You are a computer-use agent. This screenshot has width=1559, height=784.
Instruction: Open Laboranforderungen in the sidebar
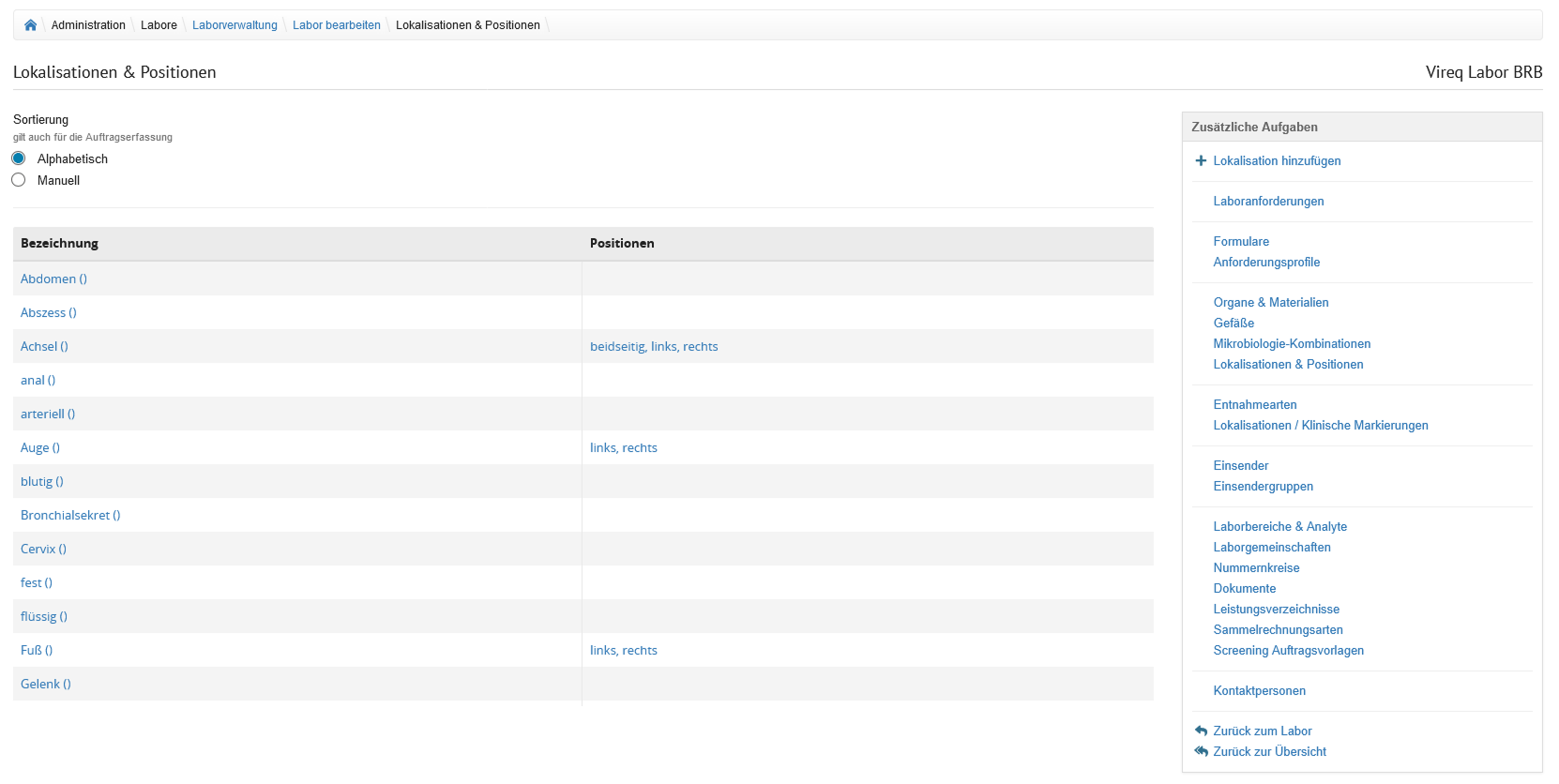click(x=1268, y=201)
